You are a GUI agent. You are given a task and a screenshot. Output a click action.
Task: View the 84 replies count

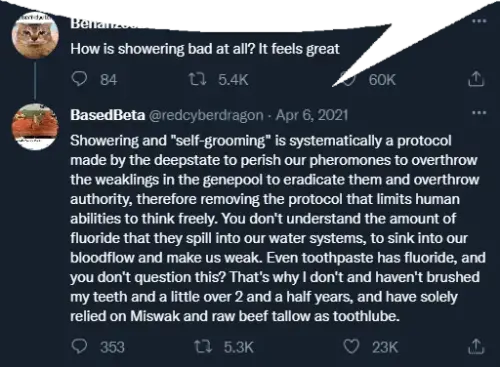109,80
